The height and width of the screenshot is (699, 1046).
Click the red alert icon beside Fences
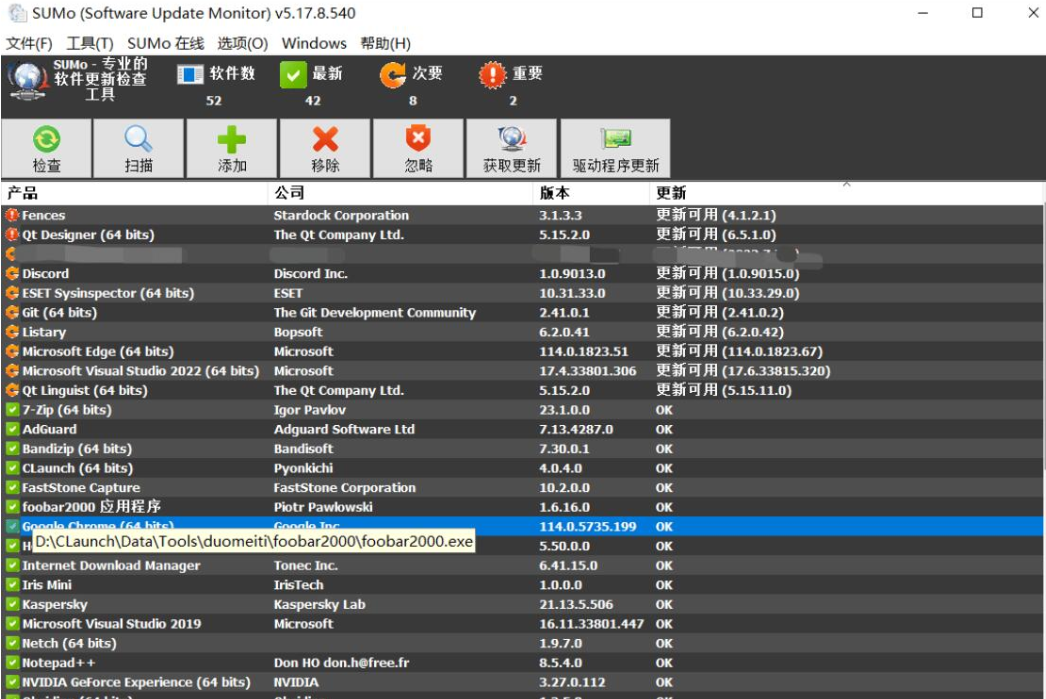click(12, 215)
